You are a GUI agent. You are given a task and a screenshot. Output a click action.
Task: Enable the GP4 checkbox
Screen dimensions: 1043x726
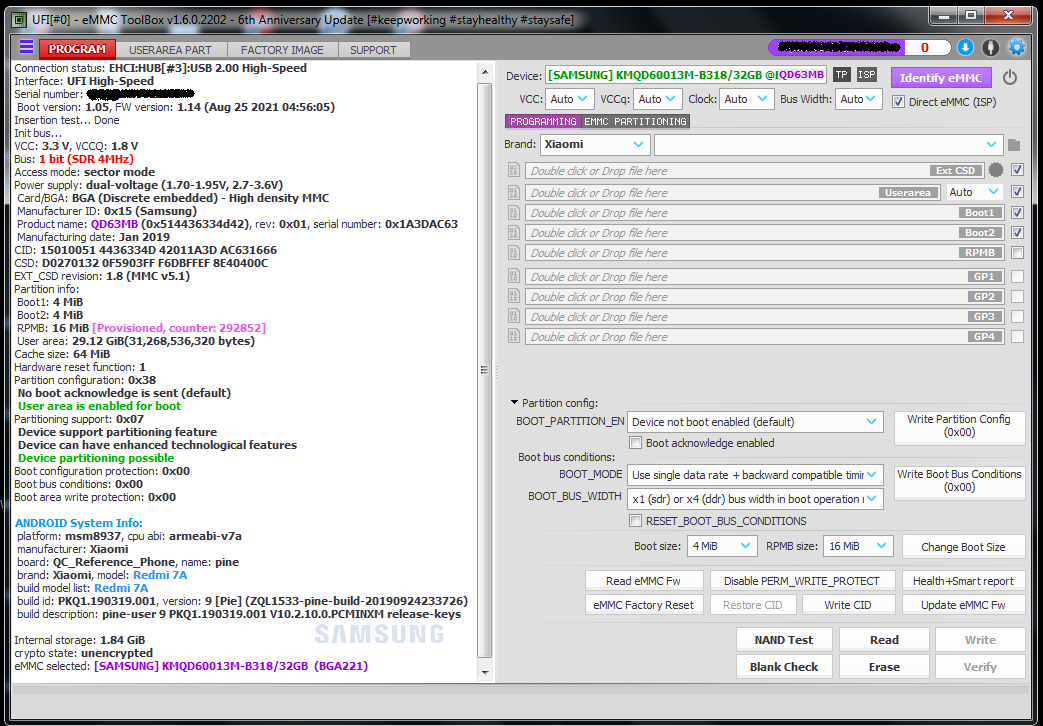click(x=1017, y=336)
